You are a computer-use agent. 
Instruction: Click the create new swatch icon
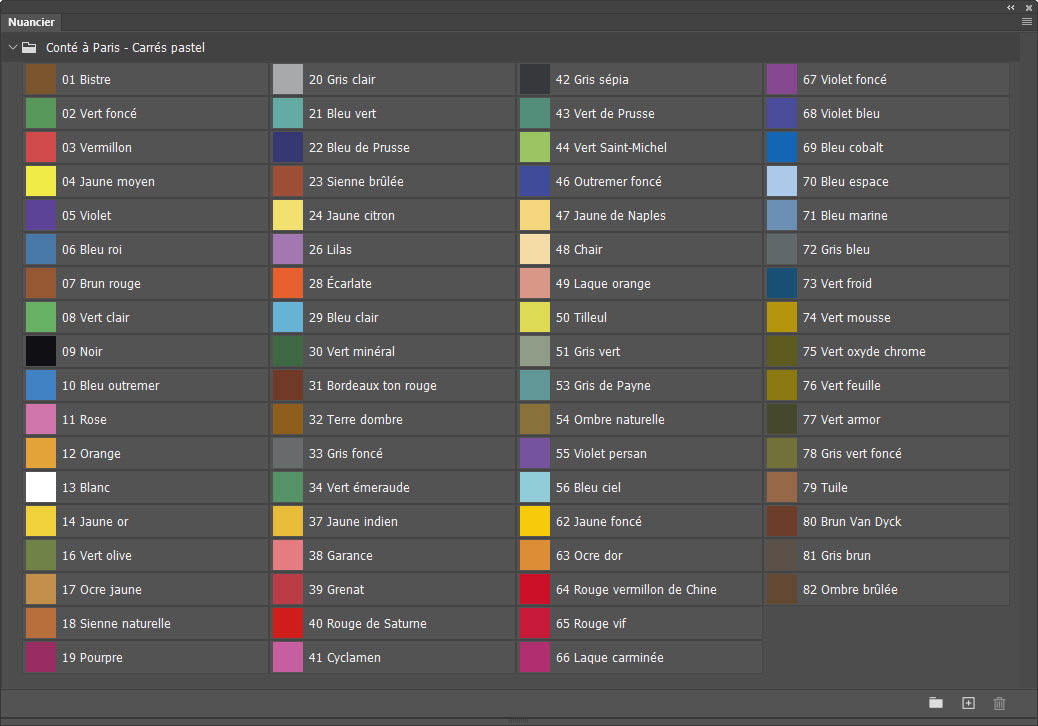[x=968, y=703]
